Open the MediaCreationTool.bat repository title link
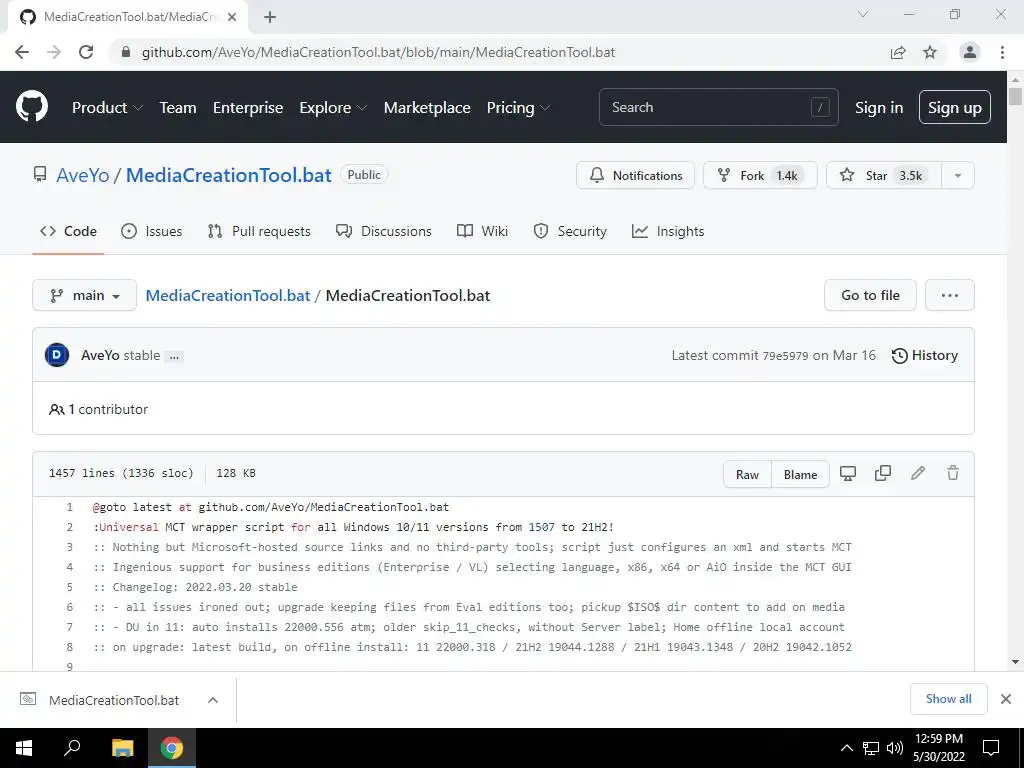 click(x=229, y=175)
